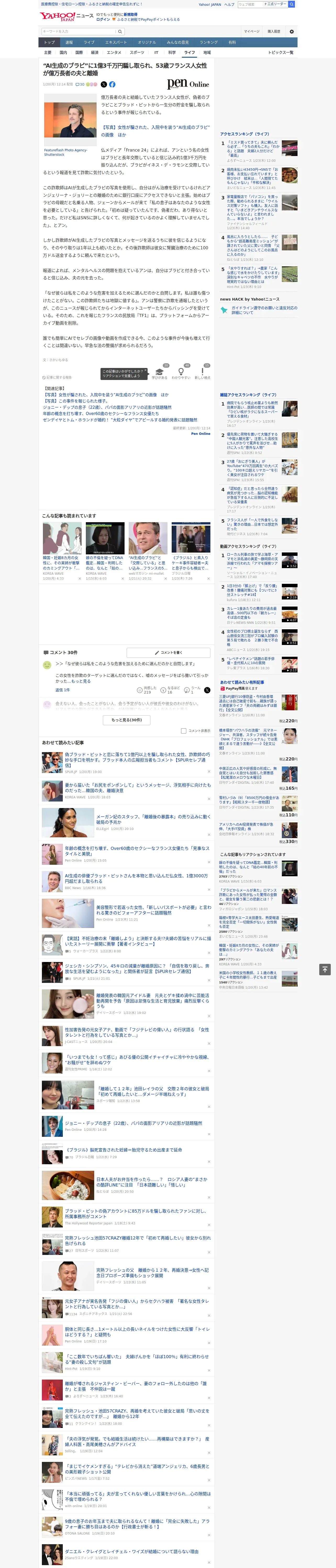Click the Yahoo! JAPAN News logo
Screen dimensions: 336x1568
(x=66, y=16)
